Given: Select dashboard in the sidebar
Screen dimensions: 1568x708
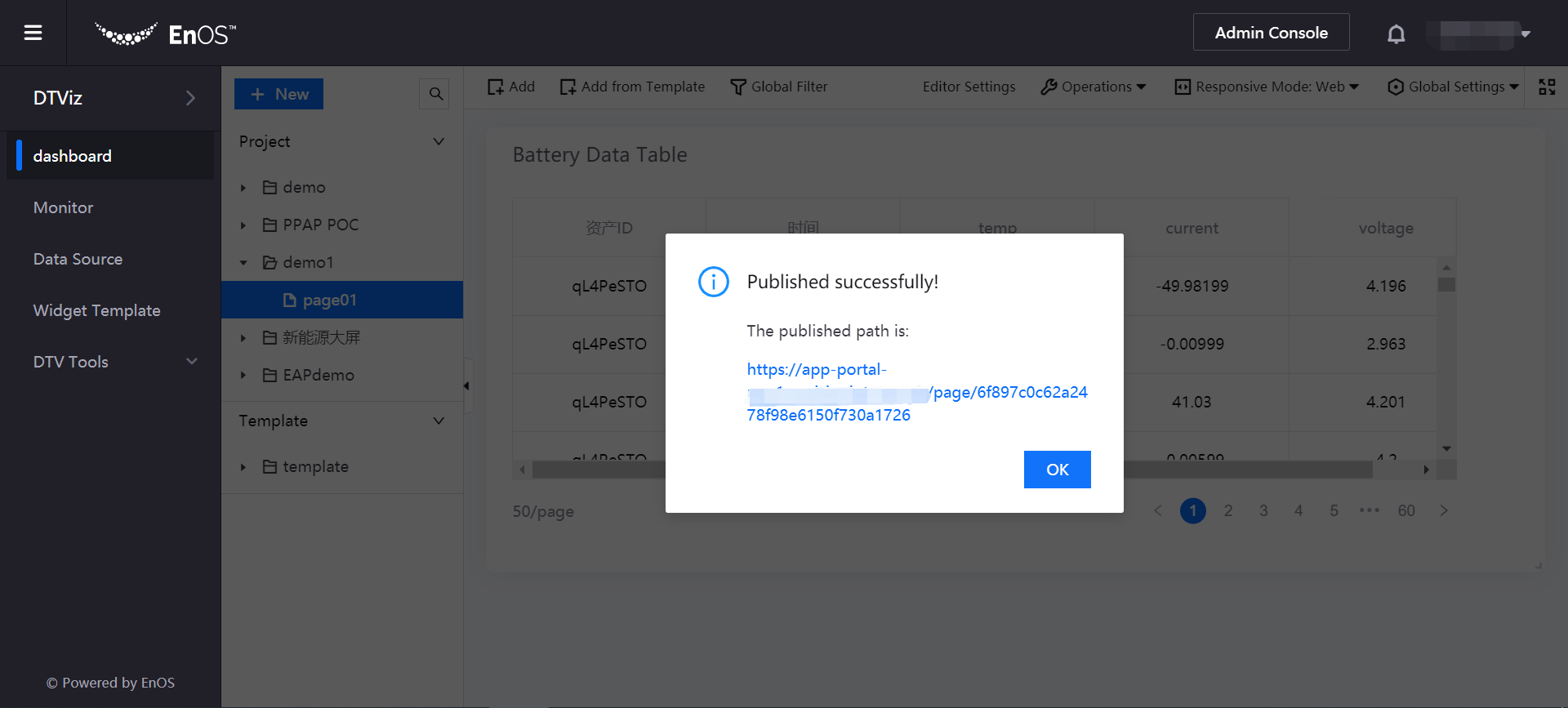Looking at the screenshot, I should click(110, 156).
